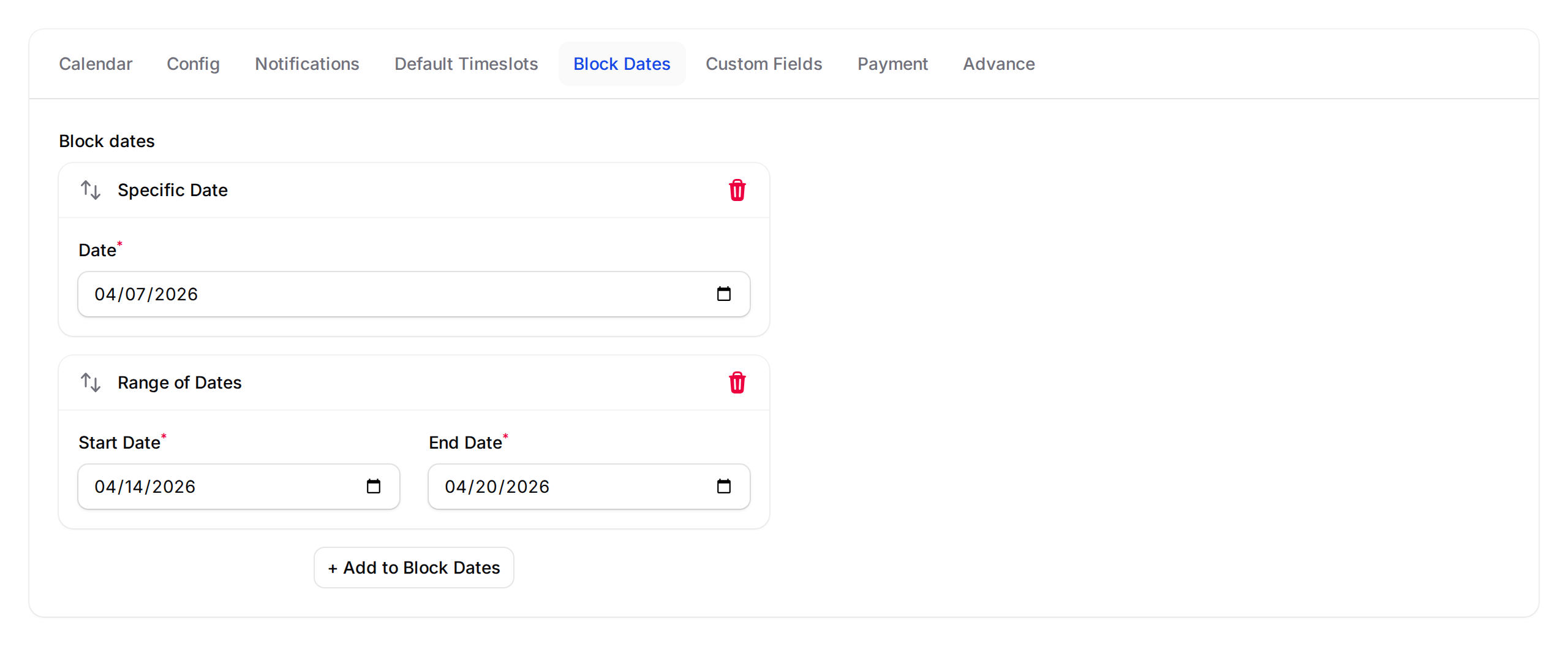Open the Custom Fields tab
Viewport: 1568px width, 646px height.
(763, 64)
